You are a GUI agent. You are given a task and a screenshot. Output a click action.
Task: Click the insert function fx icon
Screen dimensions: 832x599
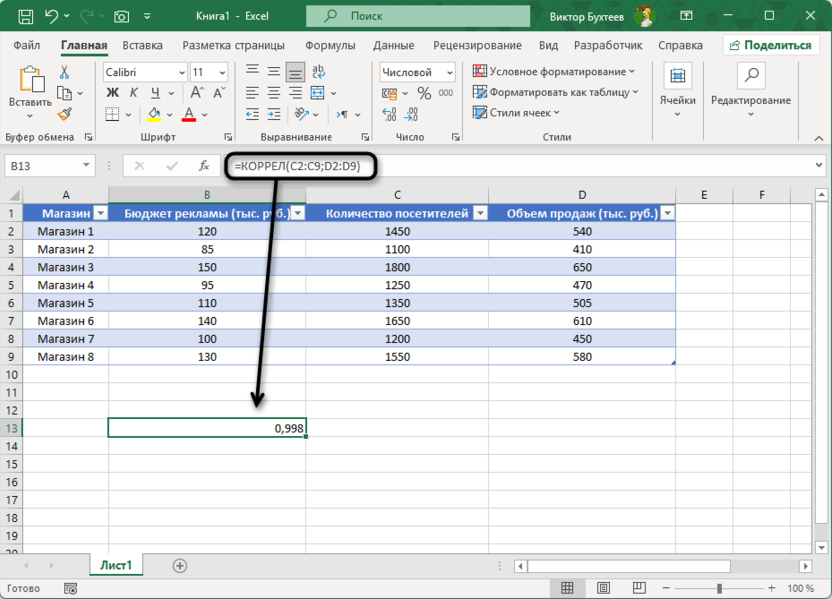click(x=204, y=166)
